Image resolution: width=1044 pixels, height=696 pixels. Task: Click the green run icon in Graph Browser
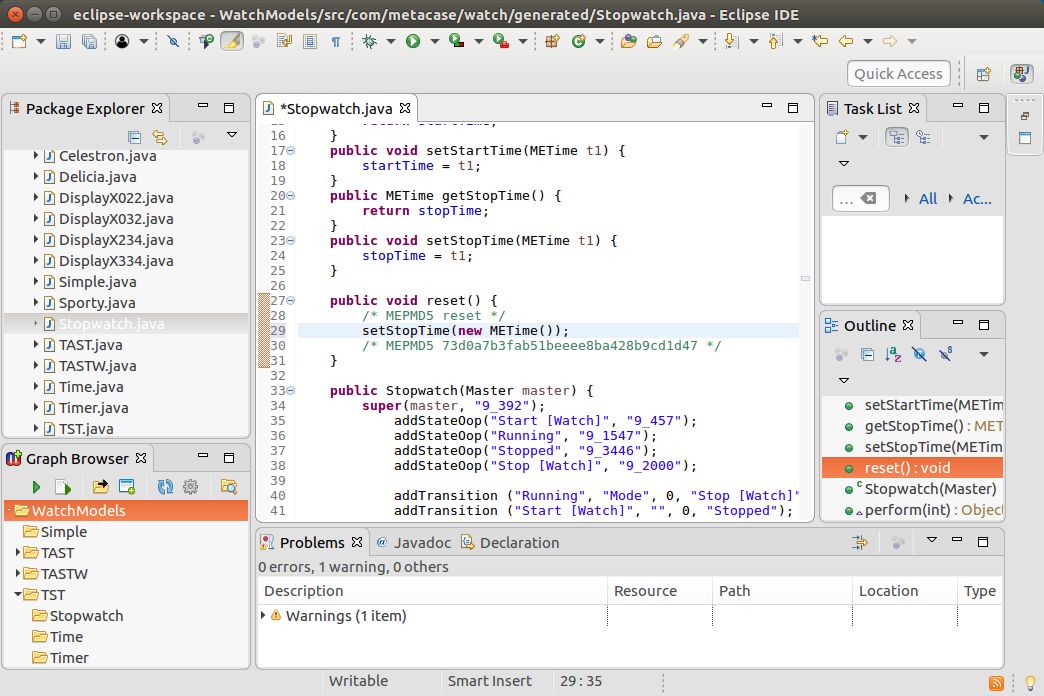[x=36, y=487]
